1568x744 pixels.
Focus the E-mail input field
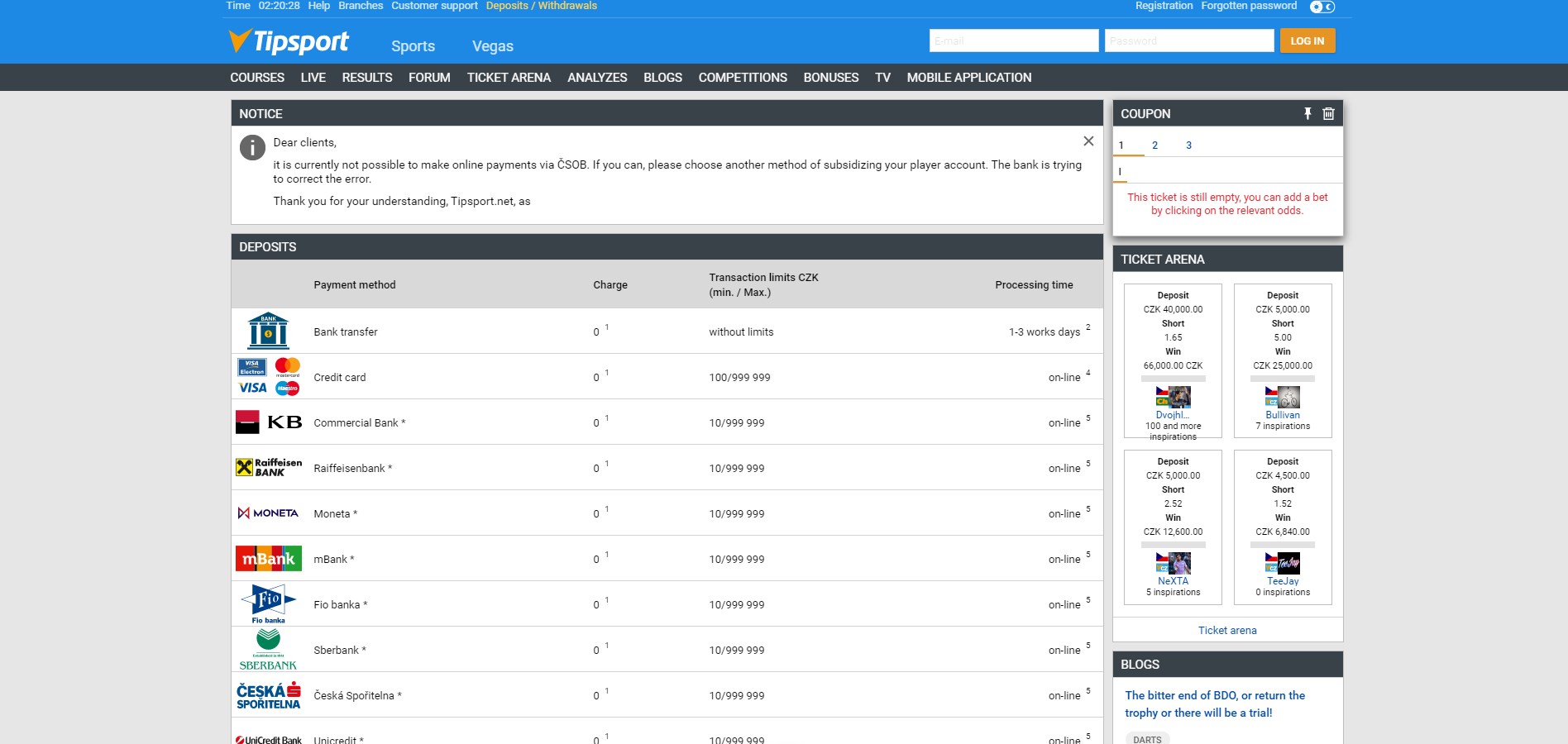1014,41
